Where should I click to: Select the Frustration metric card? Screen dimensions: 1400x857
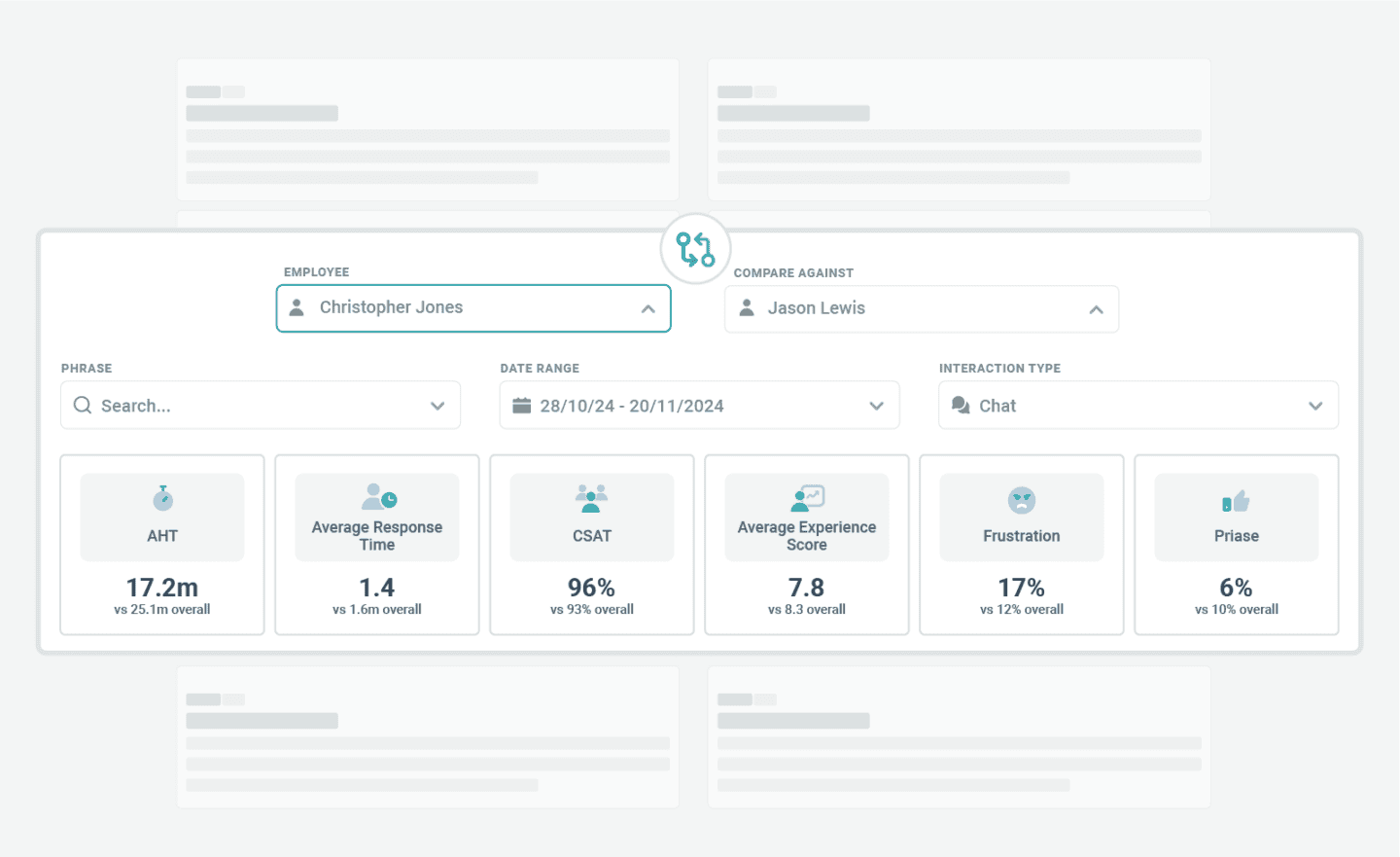click(1021, 545)
